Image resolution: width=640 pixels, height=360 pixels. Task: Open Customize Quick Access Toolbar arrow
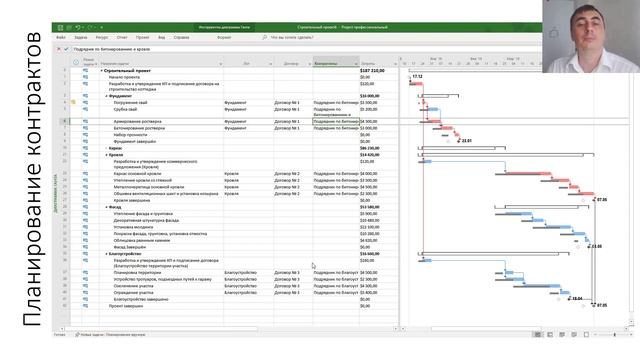coord(101,27)
